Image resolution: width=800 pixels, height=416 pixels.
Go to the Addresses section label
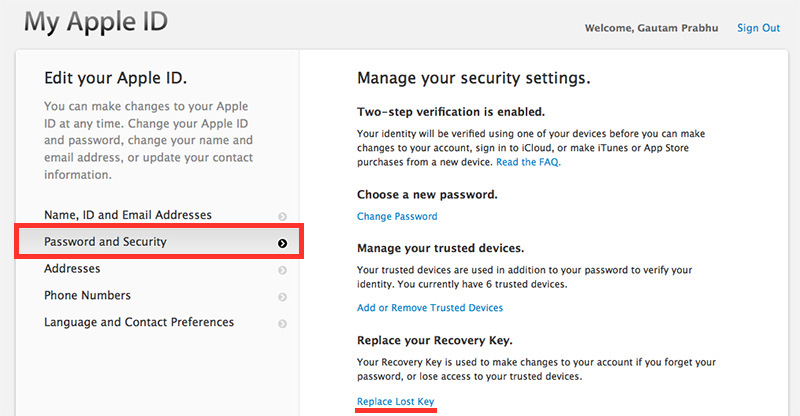(72, 269)
